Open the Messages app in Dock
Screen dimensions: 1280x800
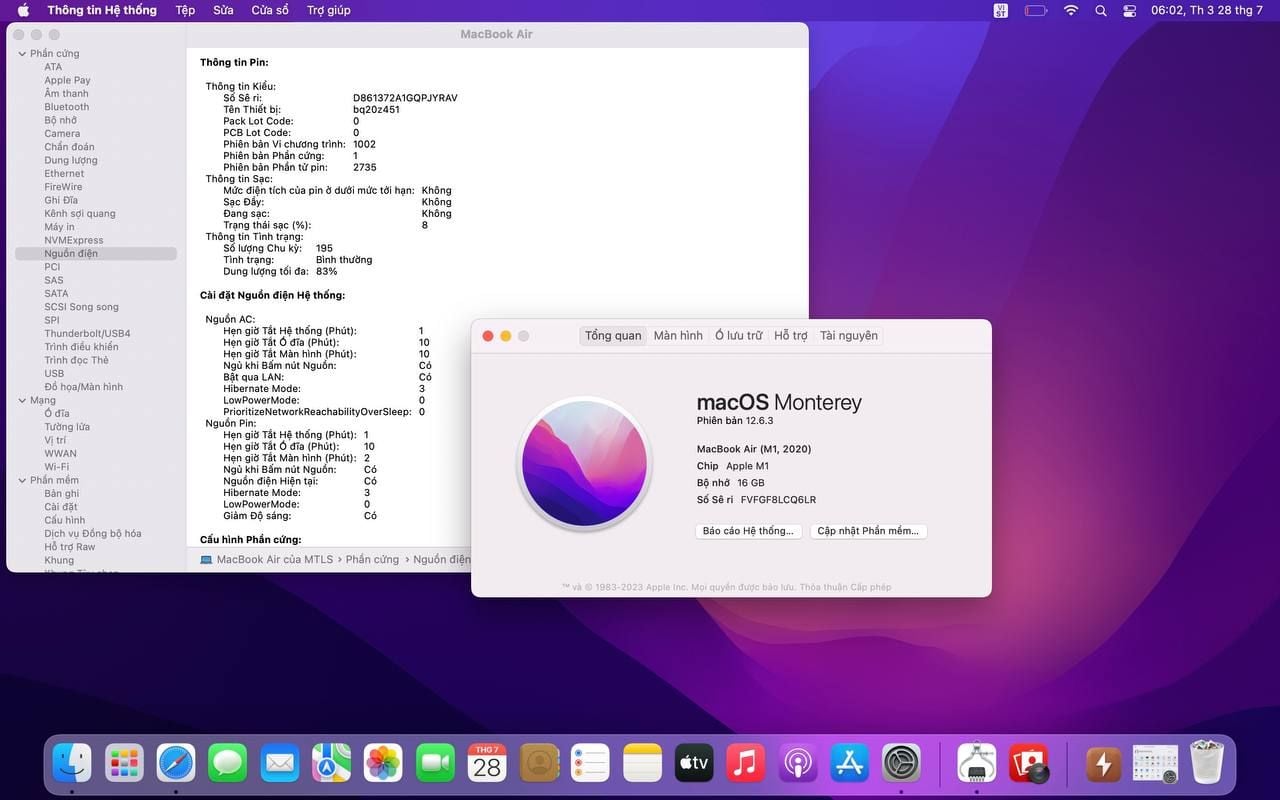click(x=228, y=764)
